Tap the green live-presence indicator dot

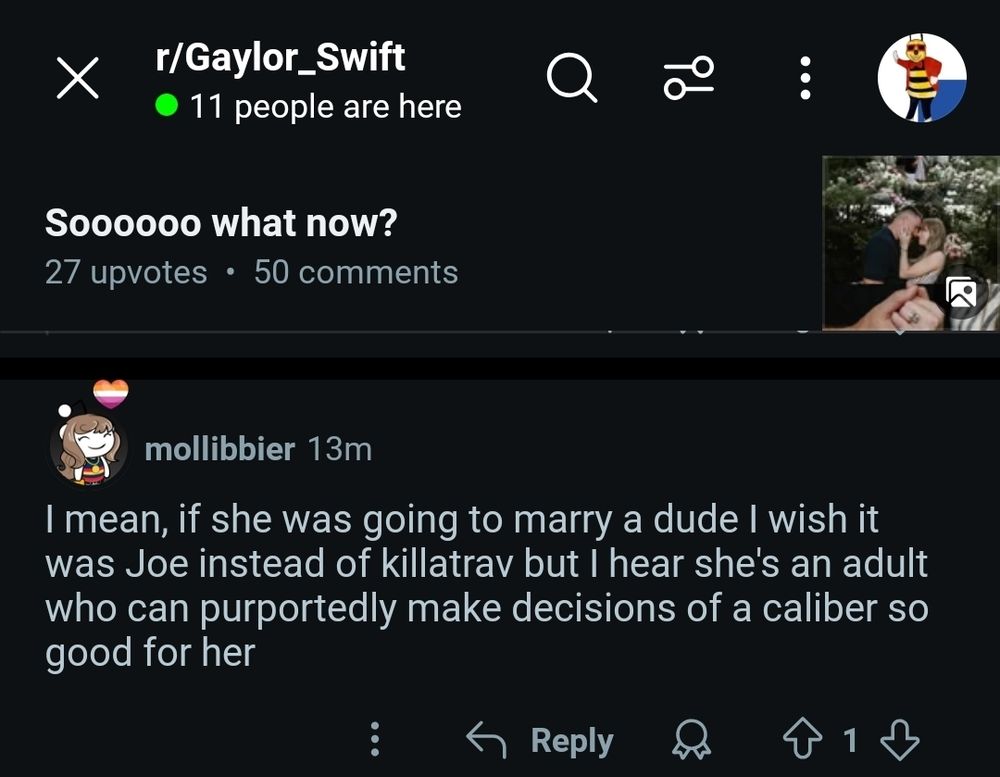(168, 105)
